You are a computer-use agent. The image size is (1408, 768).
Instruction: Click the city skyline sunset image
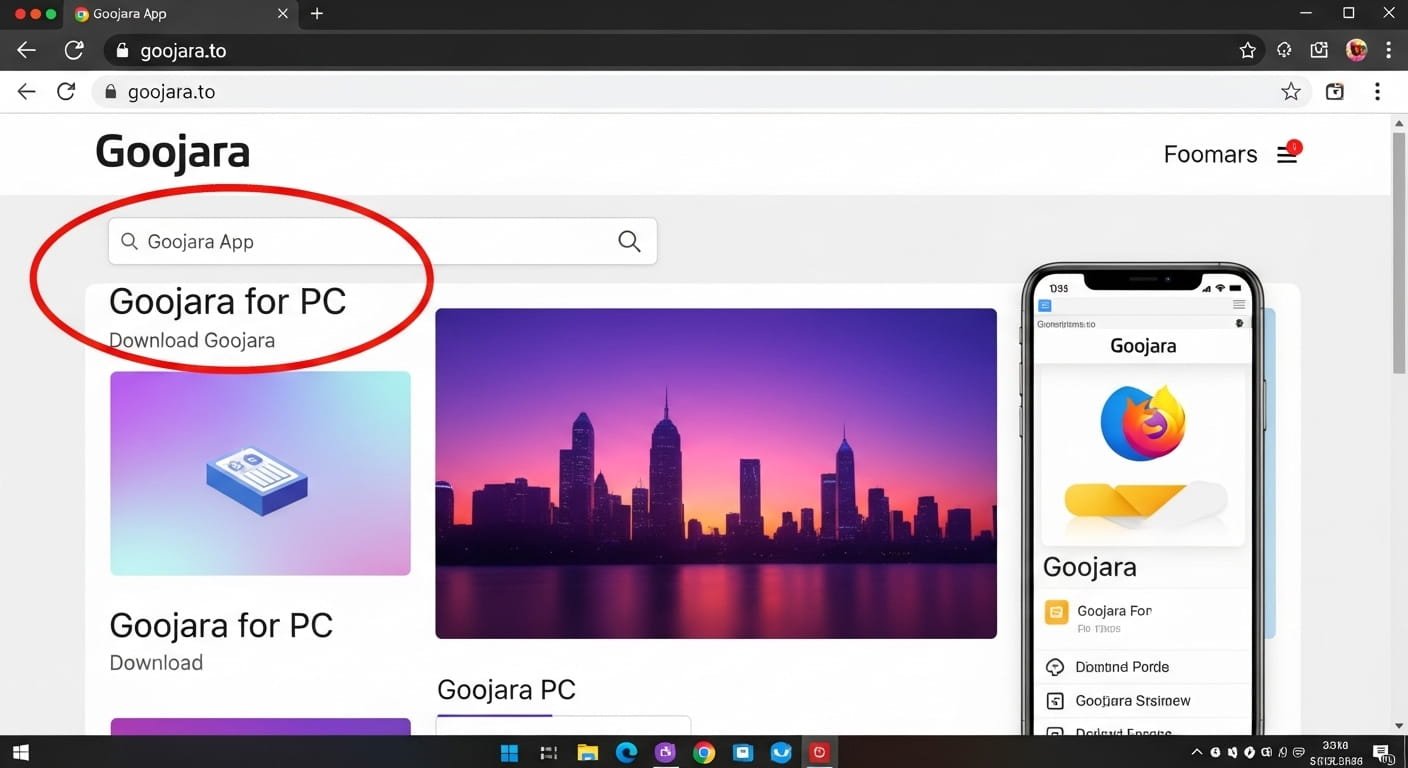coord(716,473)
